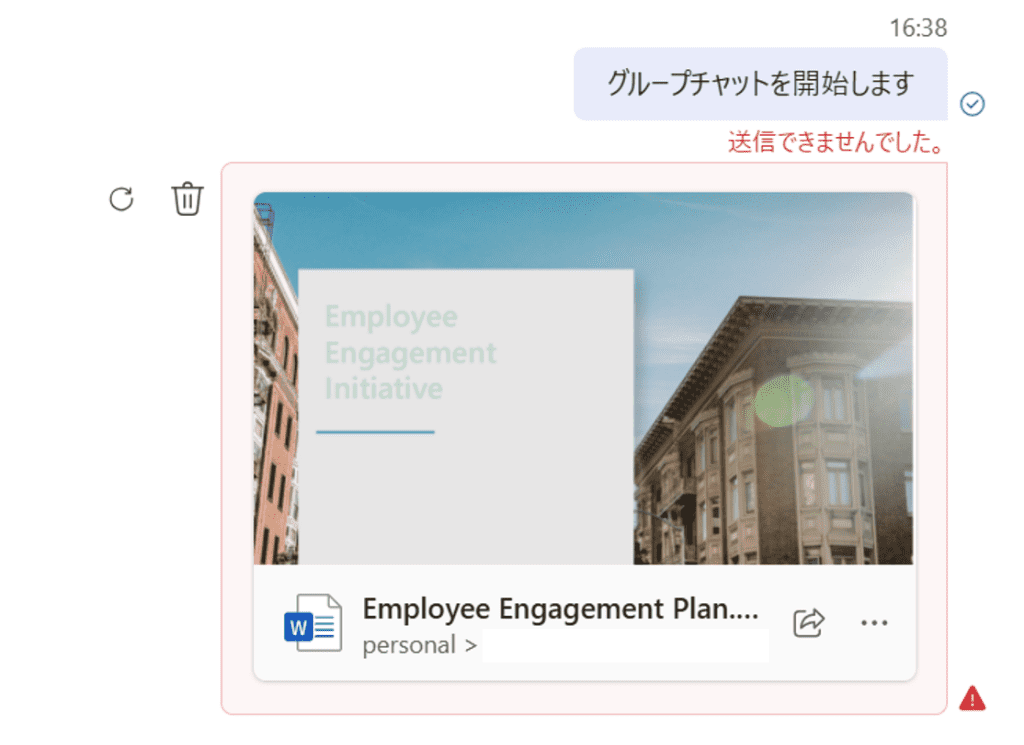Click the Employee Engagement Initiative preview title
1024x745 pixels.
tap(410, 352)
